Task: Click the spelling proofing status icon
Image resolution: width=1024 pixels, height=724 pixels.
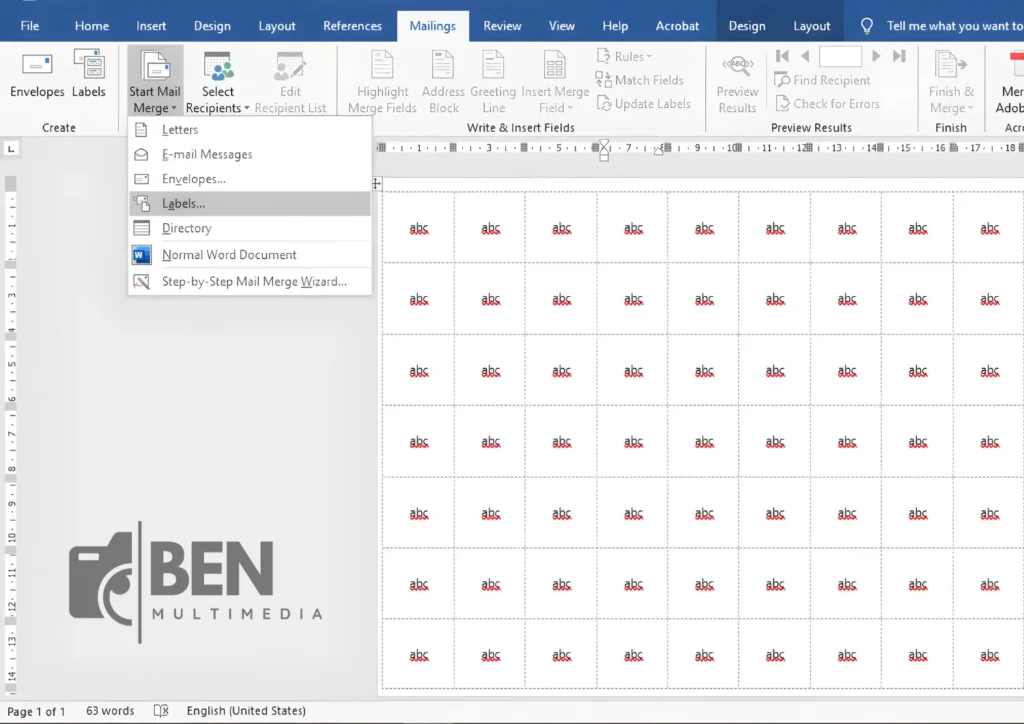Action: click(161, 711)
